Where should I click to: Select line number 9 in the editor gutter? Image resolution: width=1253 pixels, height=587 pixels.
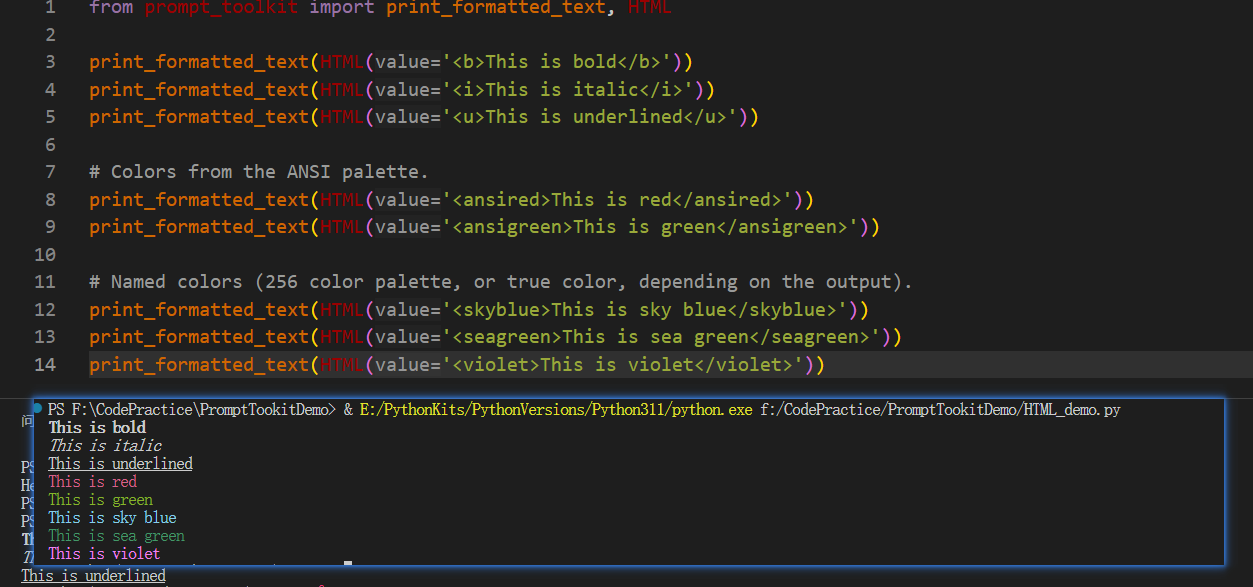click(x=50, y=227)
